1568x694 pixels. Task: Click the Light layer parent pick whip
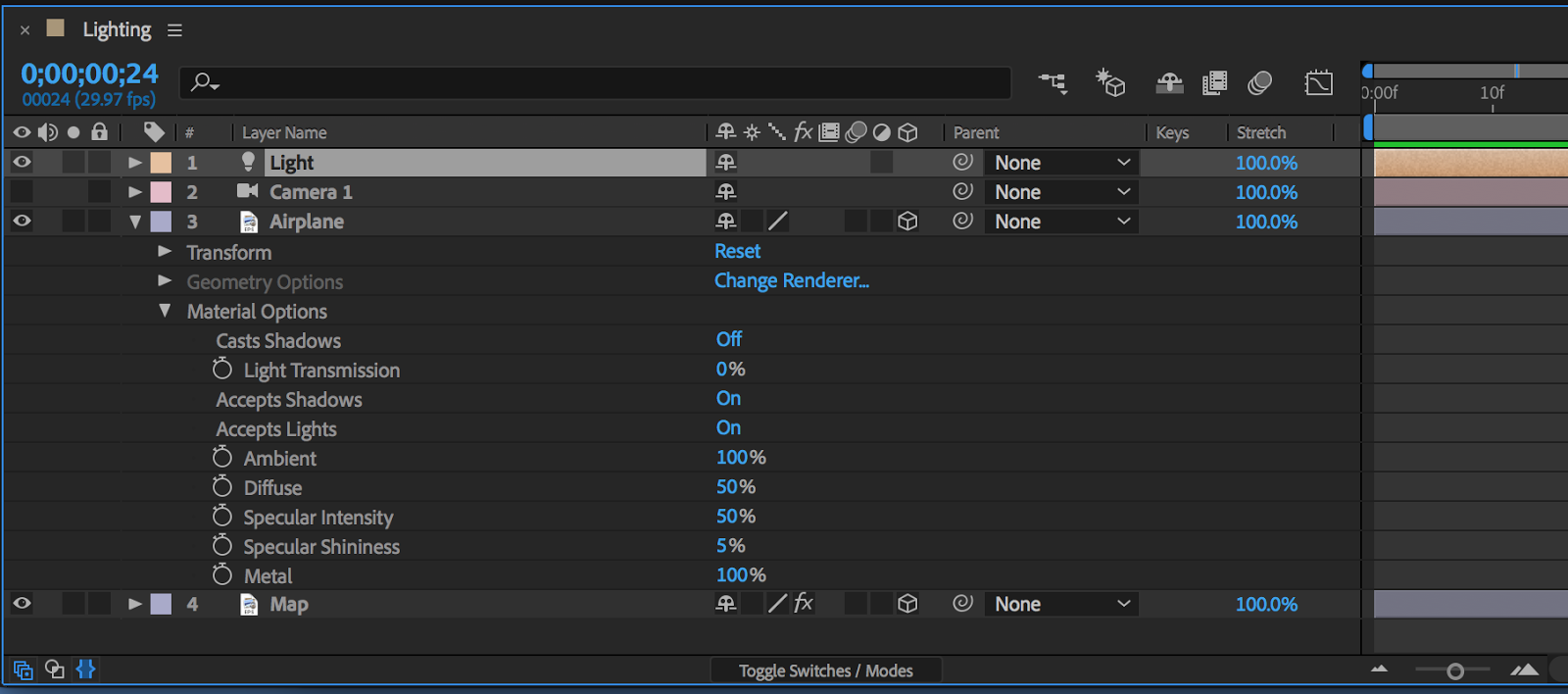coord(963,162)
